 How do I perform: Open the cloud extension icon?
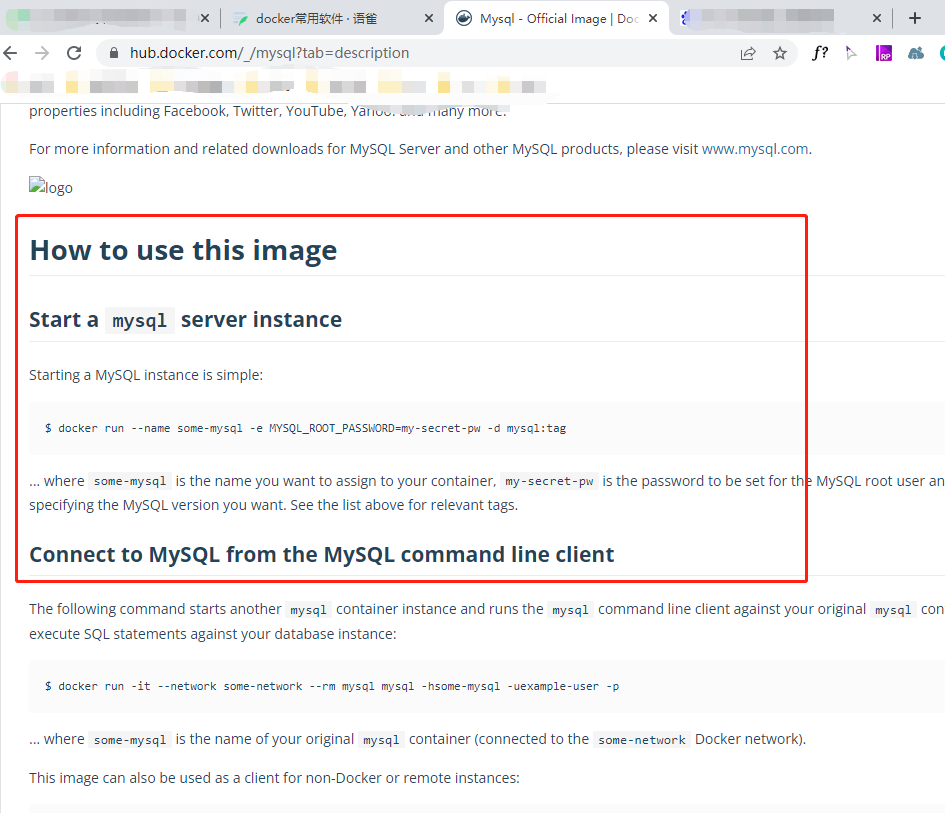tap(915, 54)
